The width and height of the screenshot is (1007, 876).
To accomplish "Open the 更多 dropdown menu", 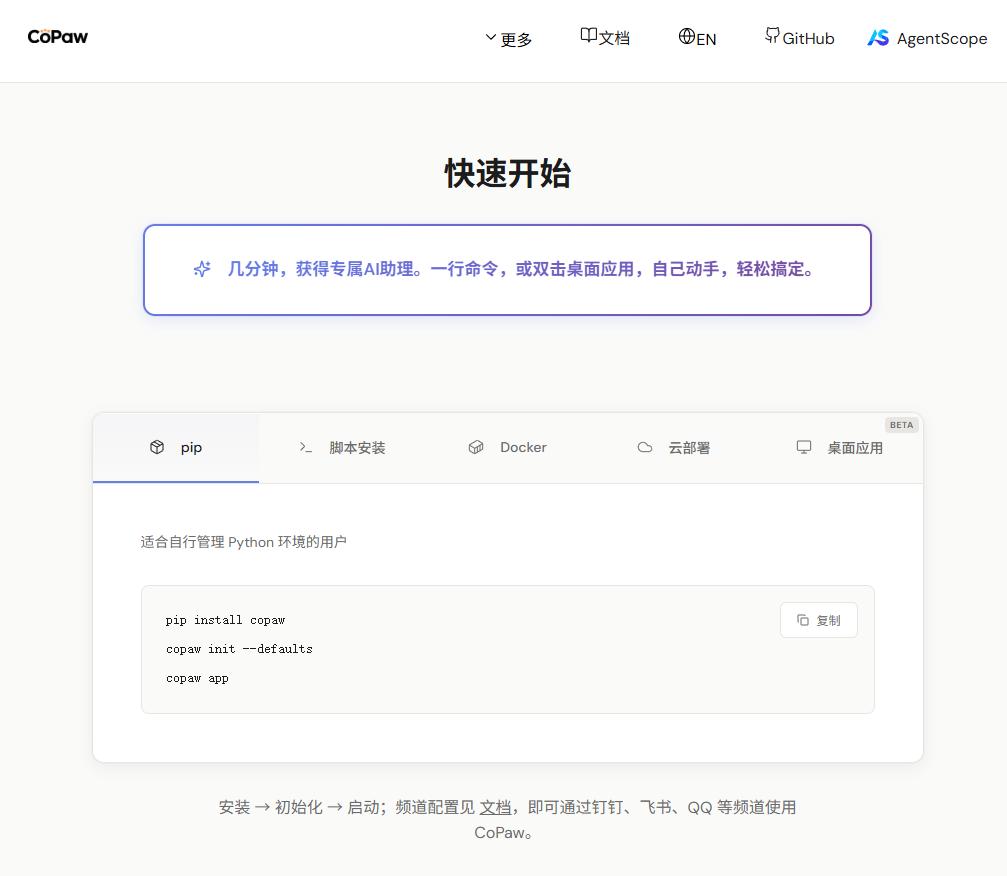I will [x=516, y=40].
